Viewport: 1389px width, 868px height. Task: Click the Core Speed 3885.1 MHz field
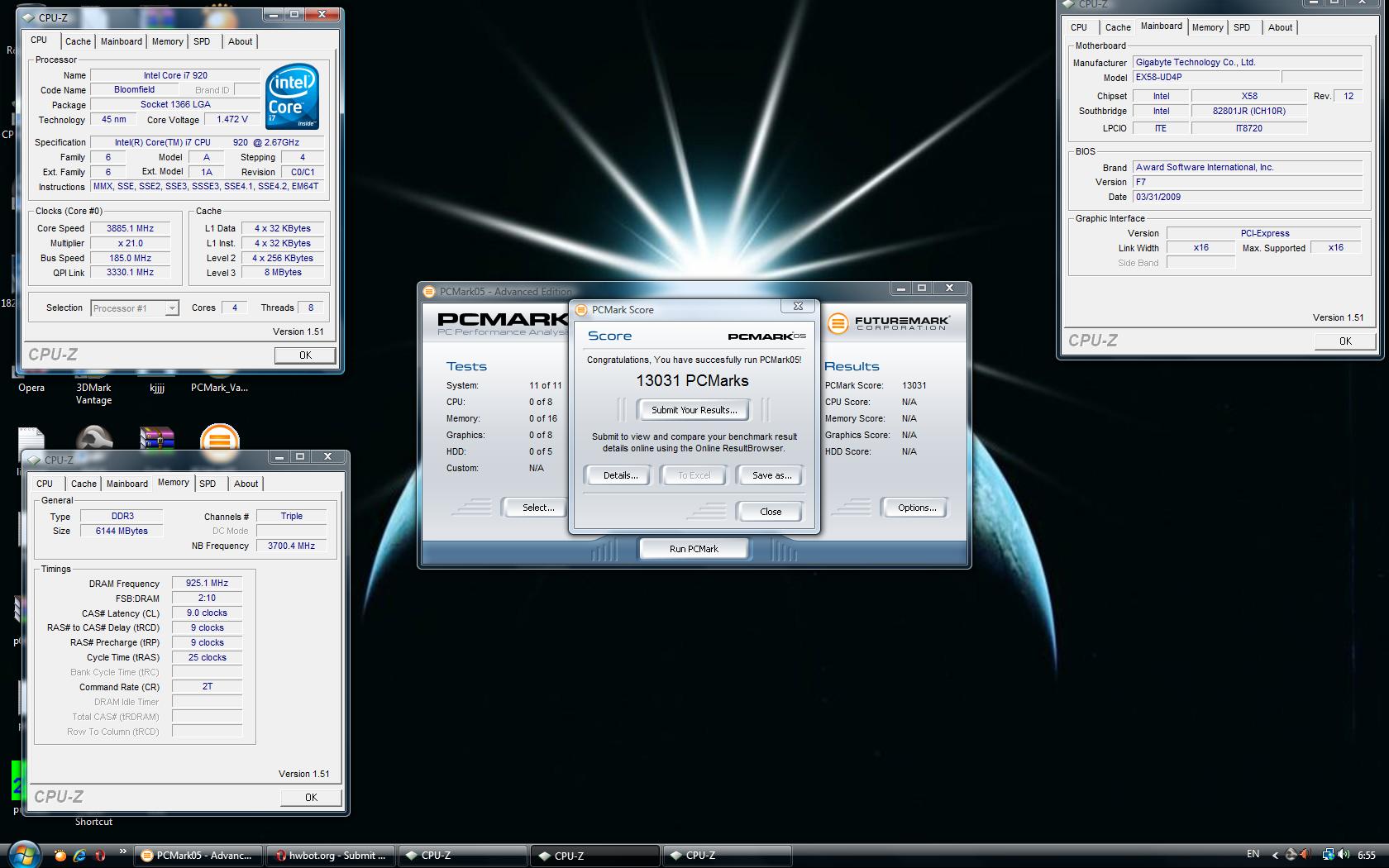click(131, 228)
